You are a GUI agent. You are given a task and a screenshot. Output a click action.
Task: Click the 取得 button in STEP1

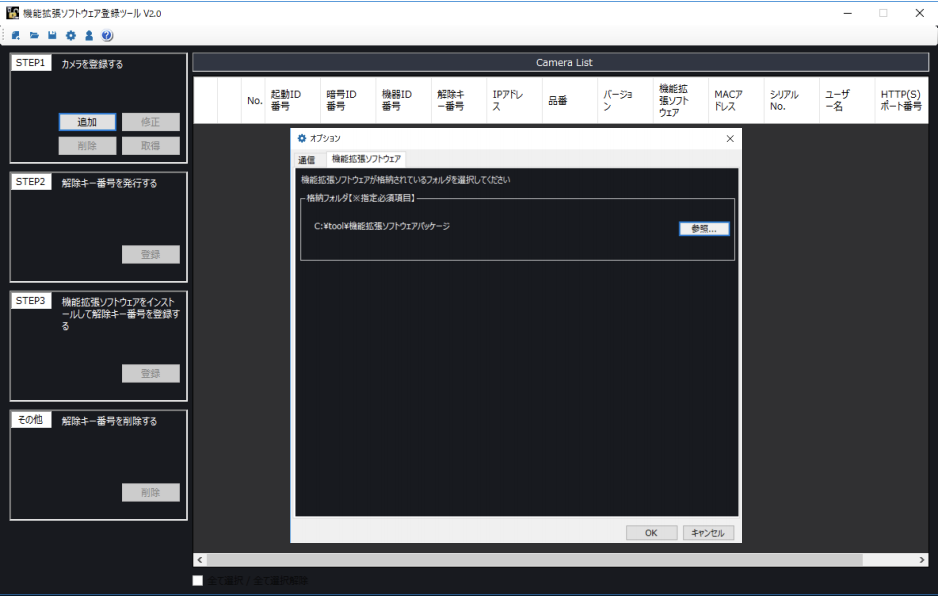[150, 144]
